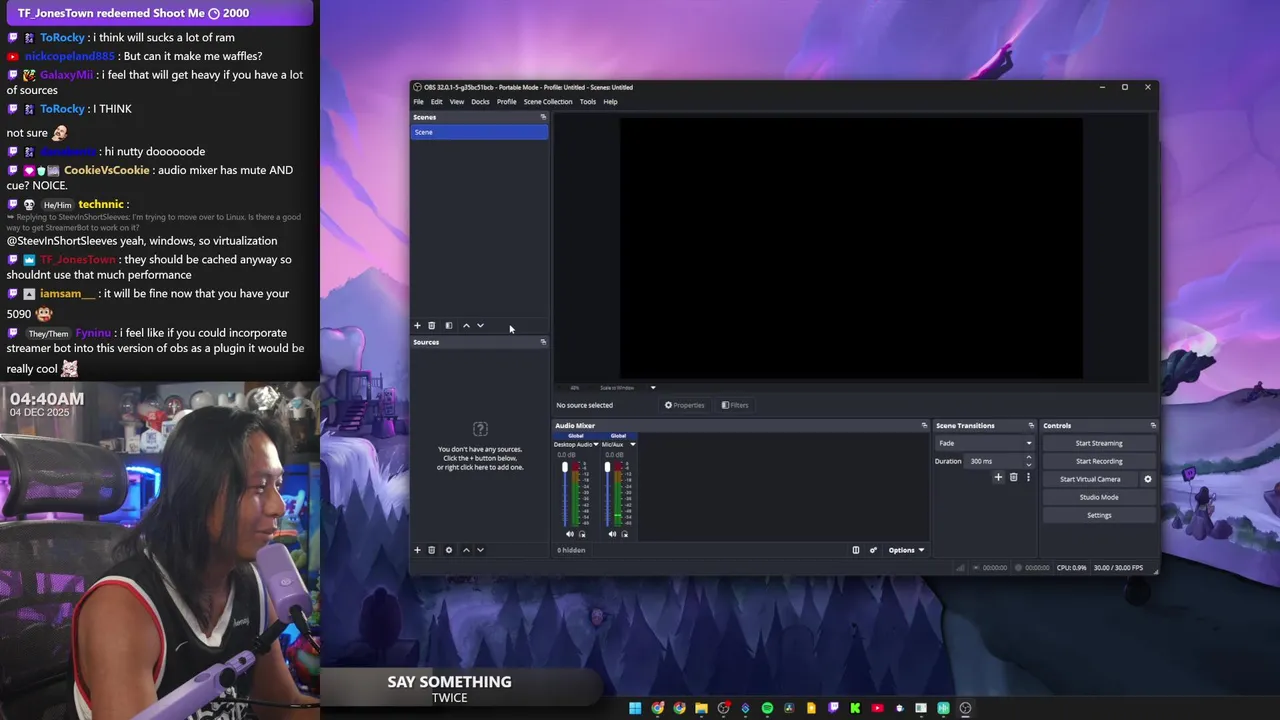Screen dimensions: 1280x720
Task: Move scene down in Scenes toolbar
Action: point(480,326)
